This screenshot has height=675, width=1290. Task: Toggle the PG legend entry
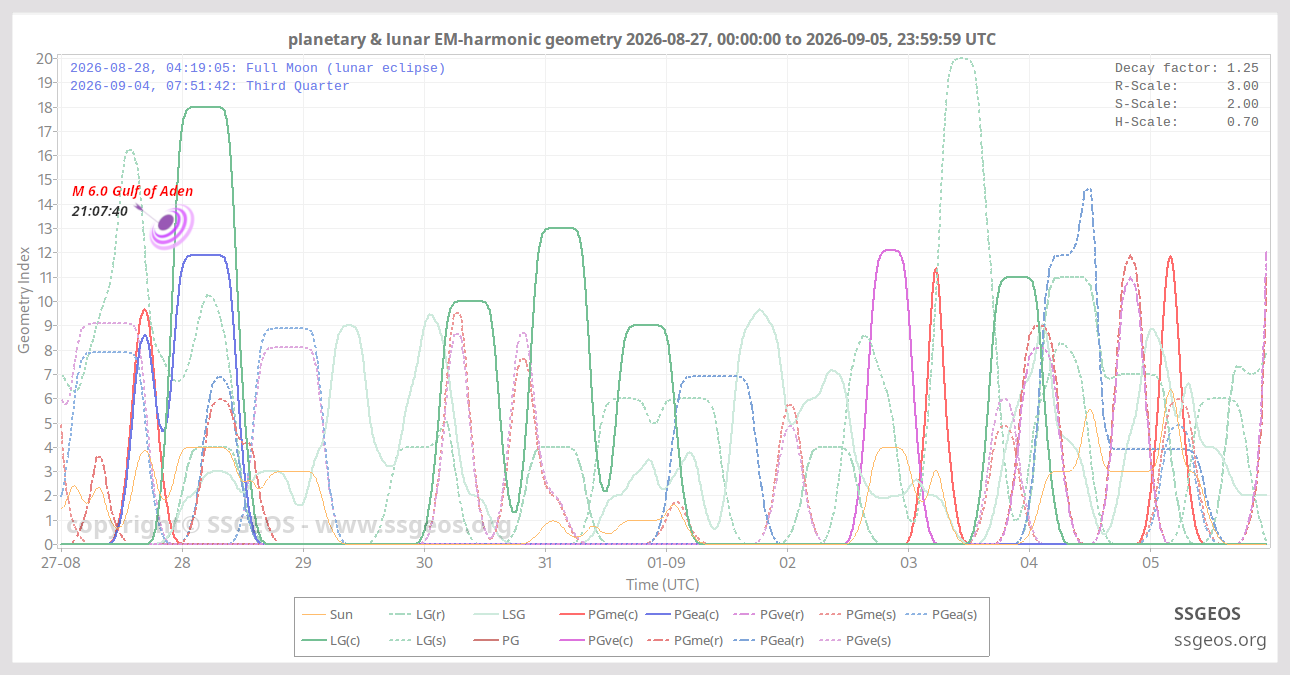click(x=495, y=640)
